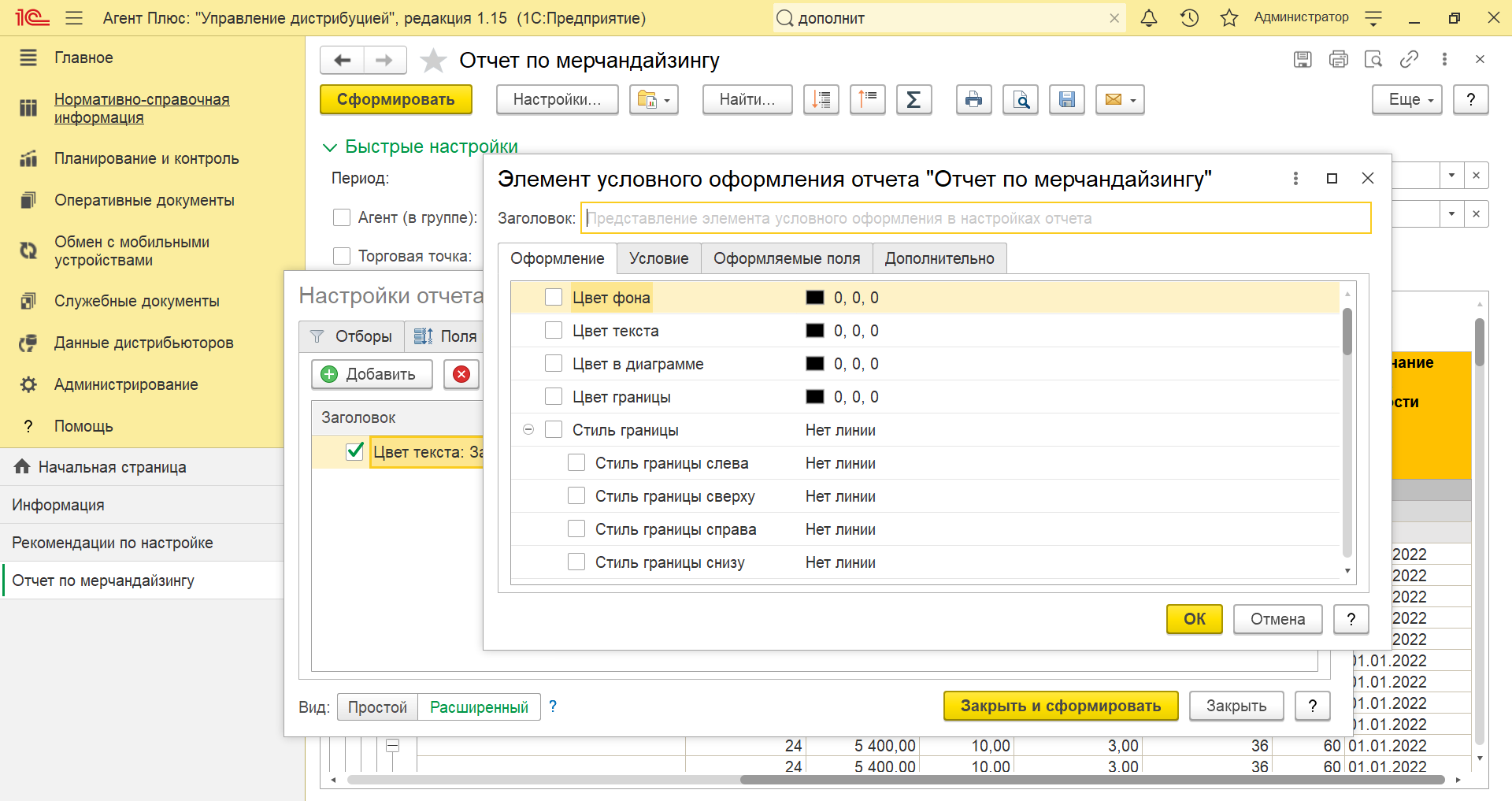Viewport: 1512px width, 801px height.
Task: Open vertical dots menu of report page
Action: point(1444,59)
